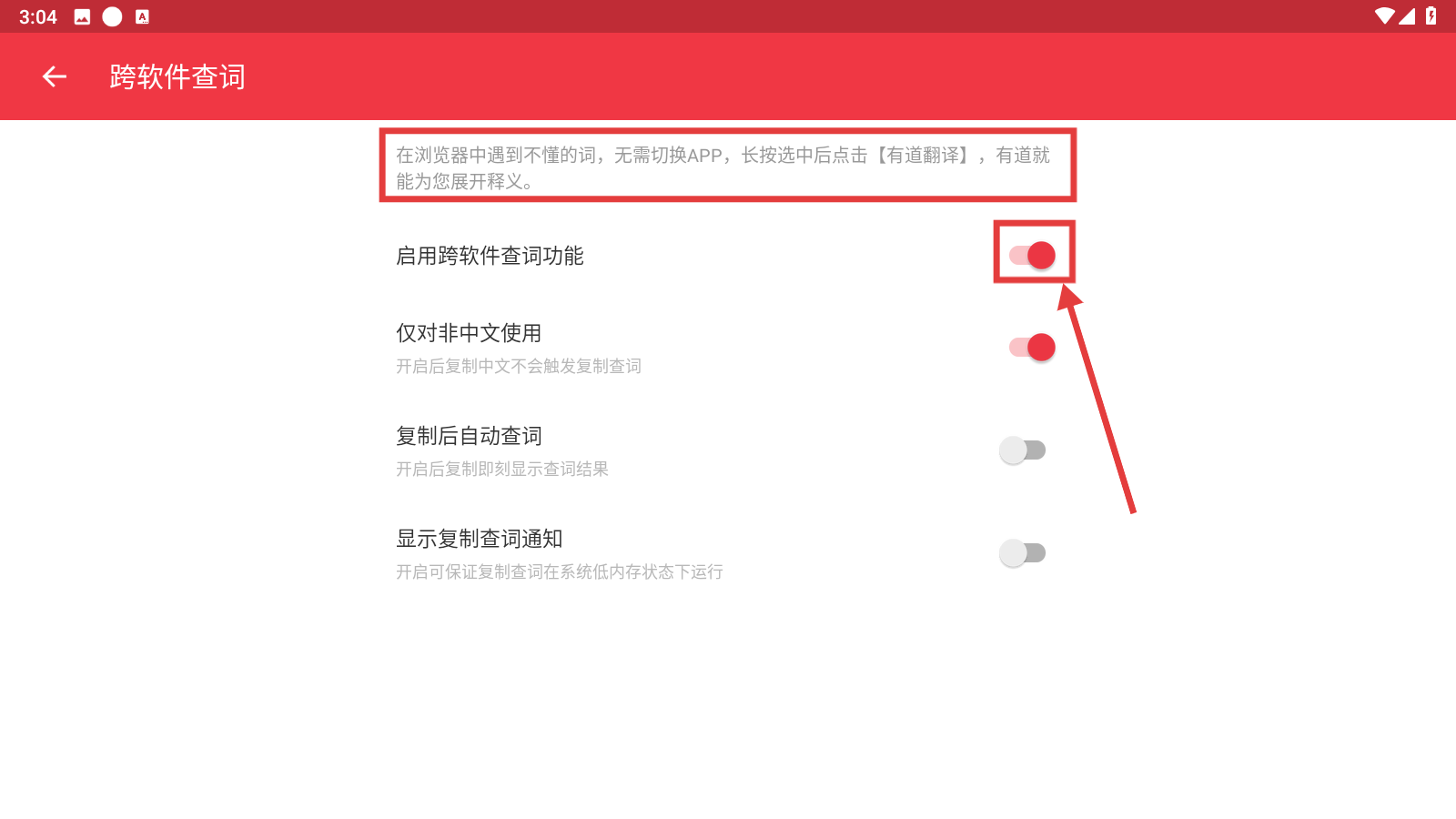Tap the 仅对非中文使用 setting label
The image size is (1456, 819).
pyautogui.click(x=469, y=333)
